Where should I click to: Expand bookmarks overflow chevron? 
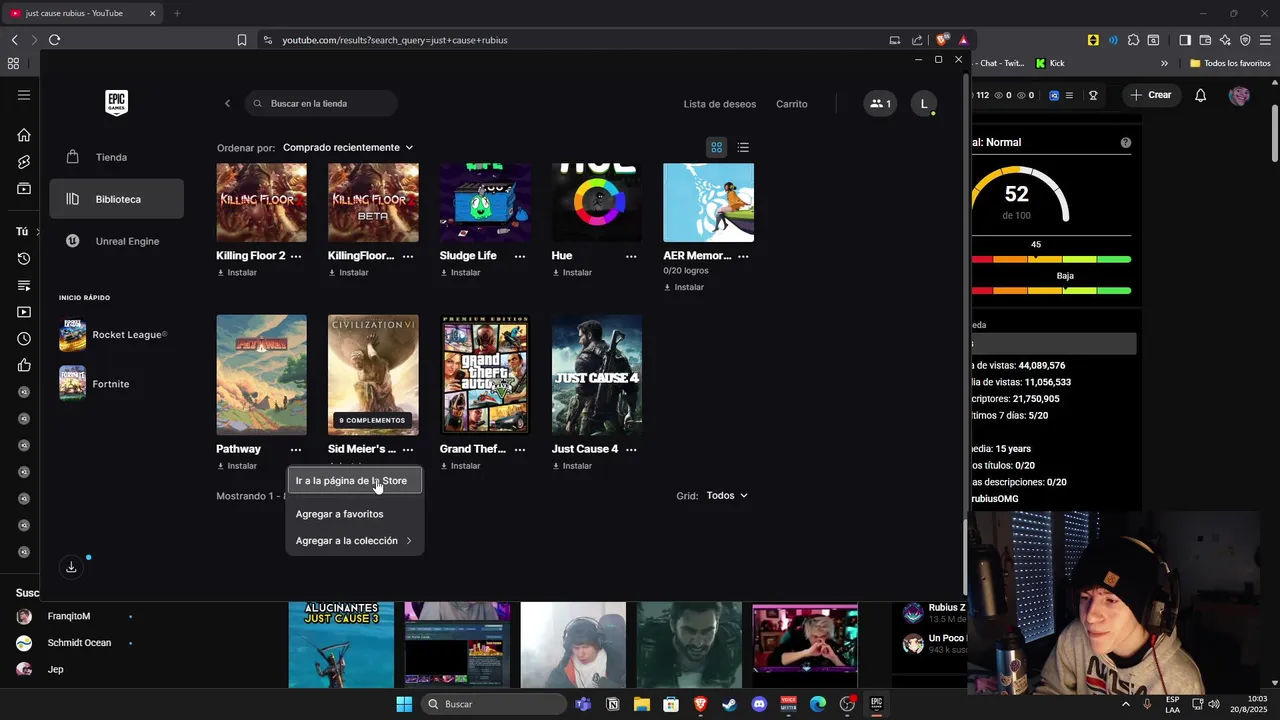[x=1164, y=63]
